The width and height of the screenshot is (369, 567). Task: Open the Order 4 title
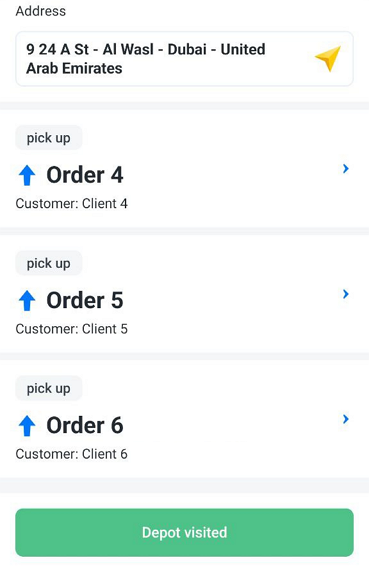pyautogui.click(x=85, y=175)
